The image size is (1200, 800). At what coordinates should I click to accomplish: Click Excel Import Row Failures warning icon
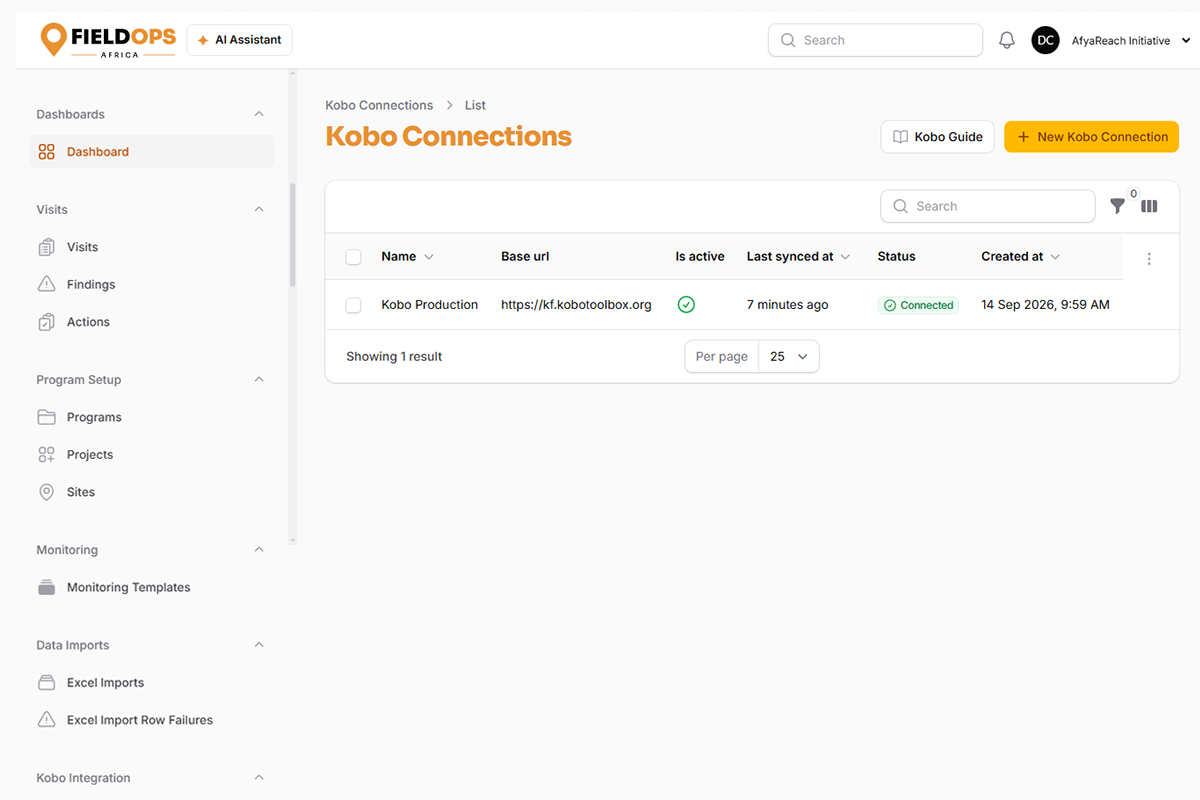coord(47,720)
